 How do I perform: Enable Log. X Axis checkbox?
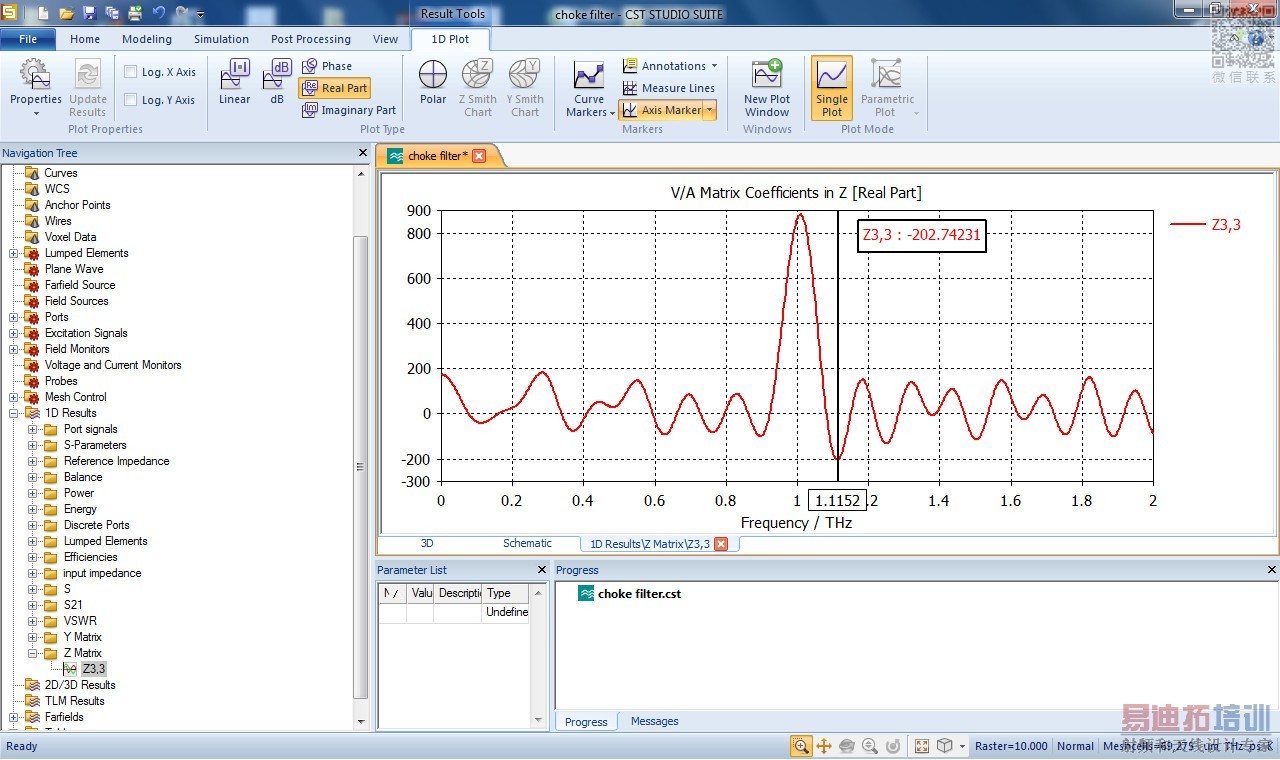pos(131,72)
